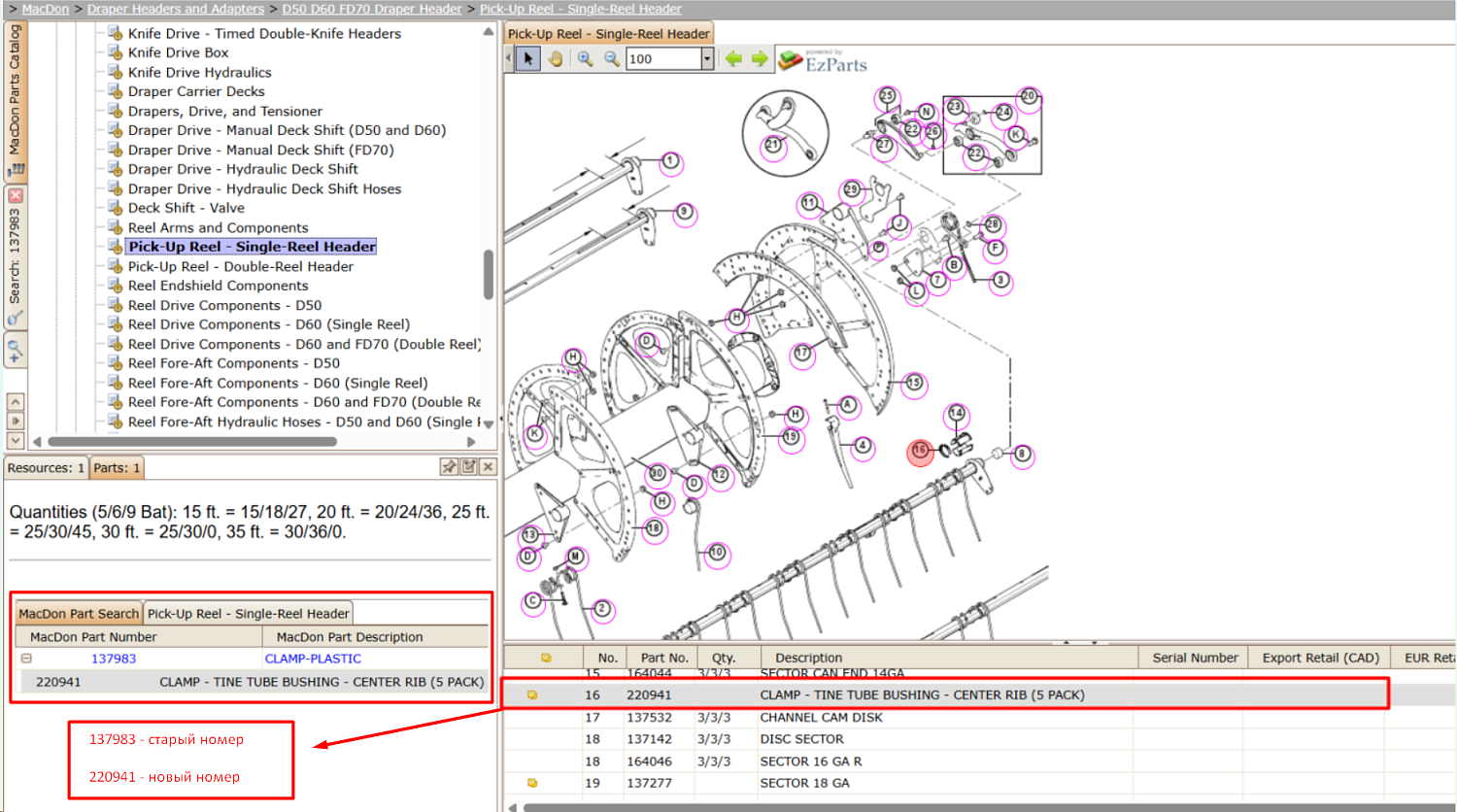The width and height of the screenshot is (1457, 812).
Task: Click callout 9 in the diagram
Action: pyautogui.click(x=685, y=212)
